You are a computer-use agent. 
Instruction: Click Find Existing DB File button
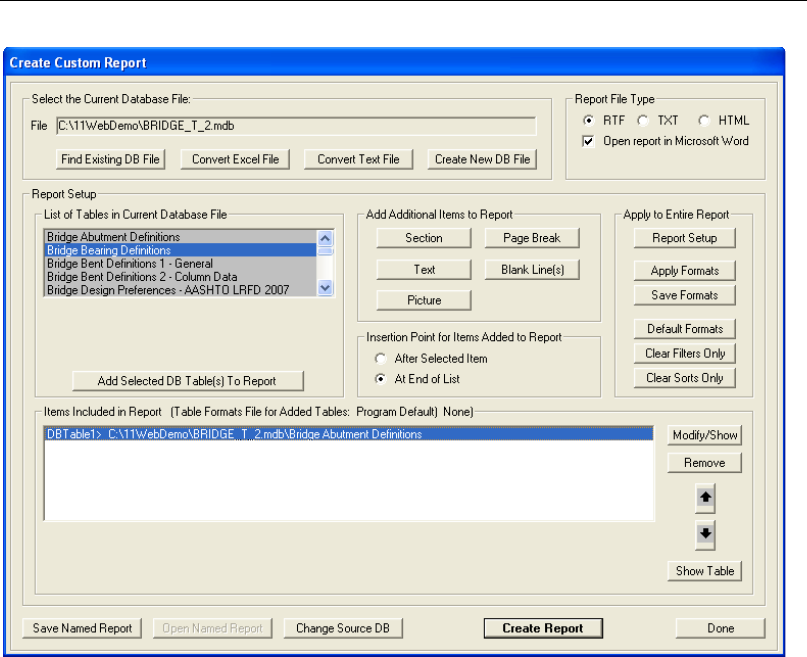[x=110, y=159]
